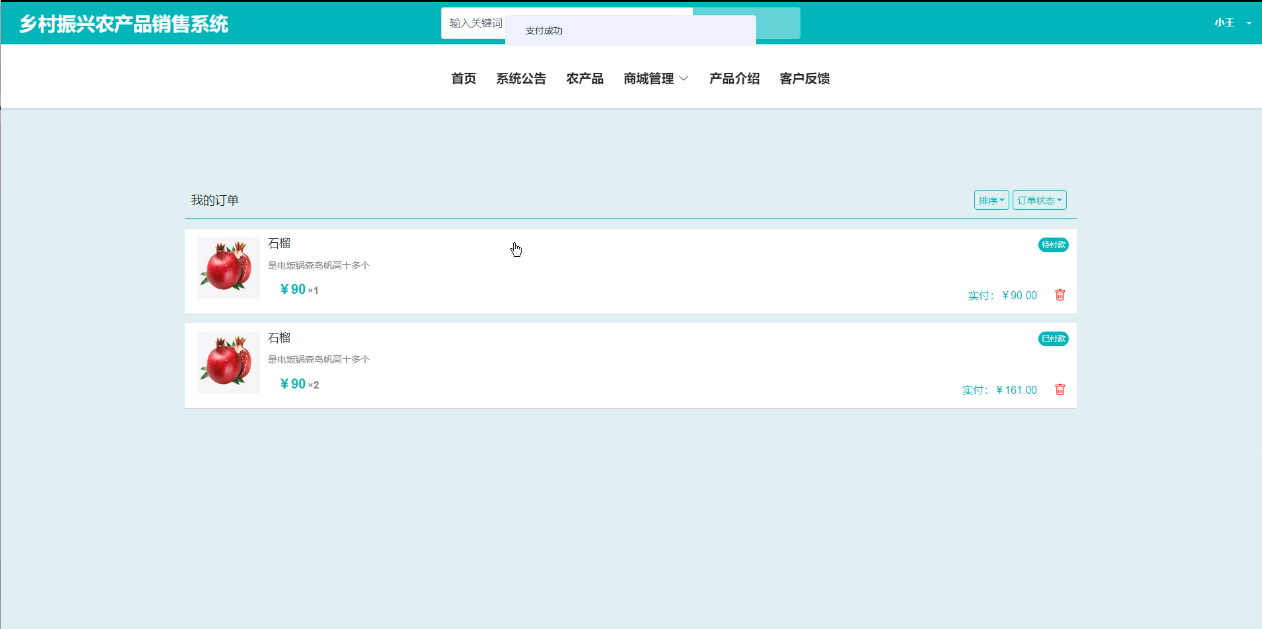Click the 实付: ¥90.00 amount
This screenshot has width=1262, height=629.
click(1002, 296)
